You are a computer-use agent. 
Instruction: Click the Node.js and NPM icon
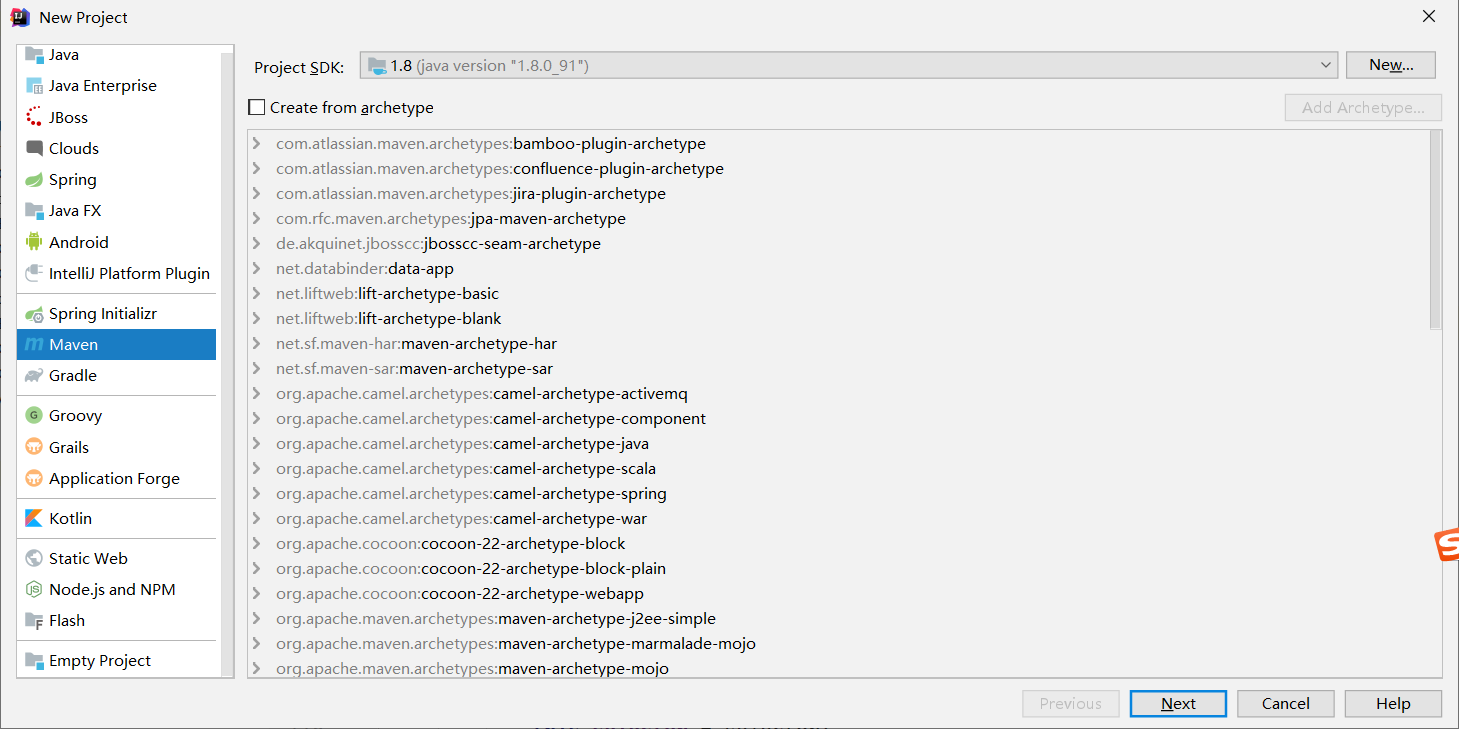(x=35, y=590)
